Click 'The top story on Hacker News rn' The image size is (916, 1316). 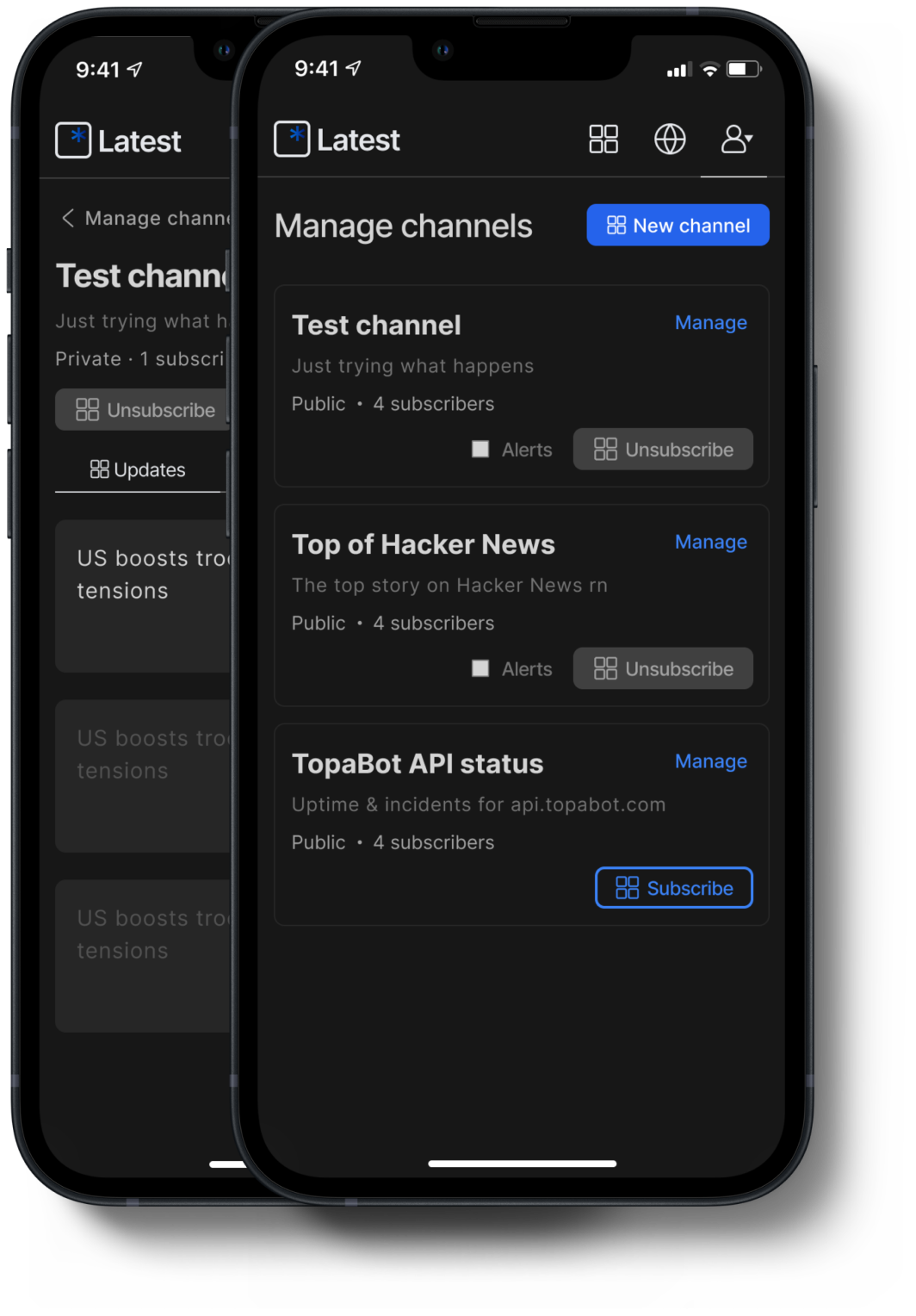tap(449, 586)
